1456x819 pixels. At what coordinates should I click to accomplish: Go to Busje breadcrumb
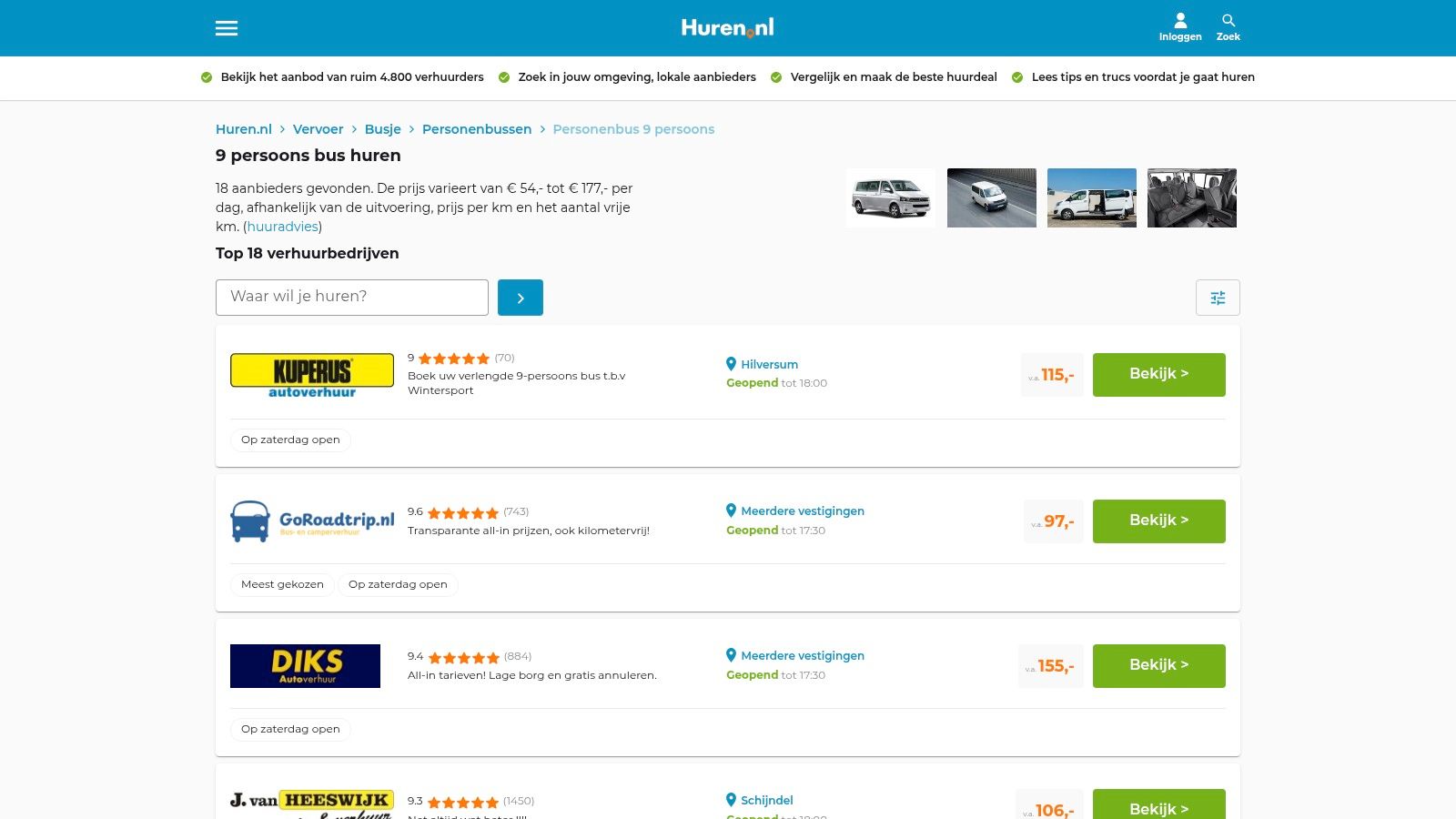(x=383, y=129)
